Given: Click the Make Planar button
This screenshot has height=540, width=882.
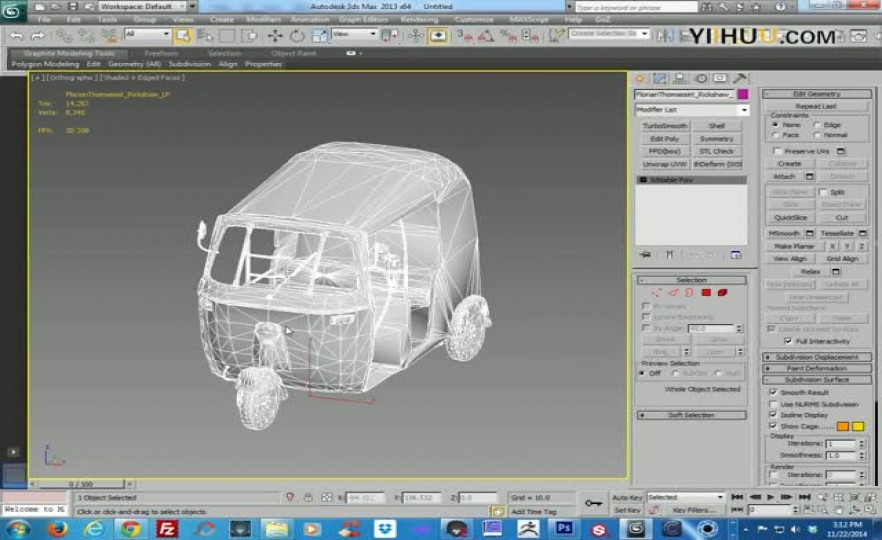Looking at the screenshot, I should pos(794,246).
